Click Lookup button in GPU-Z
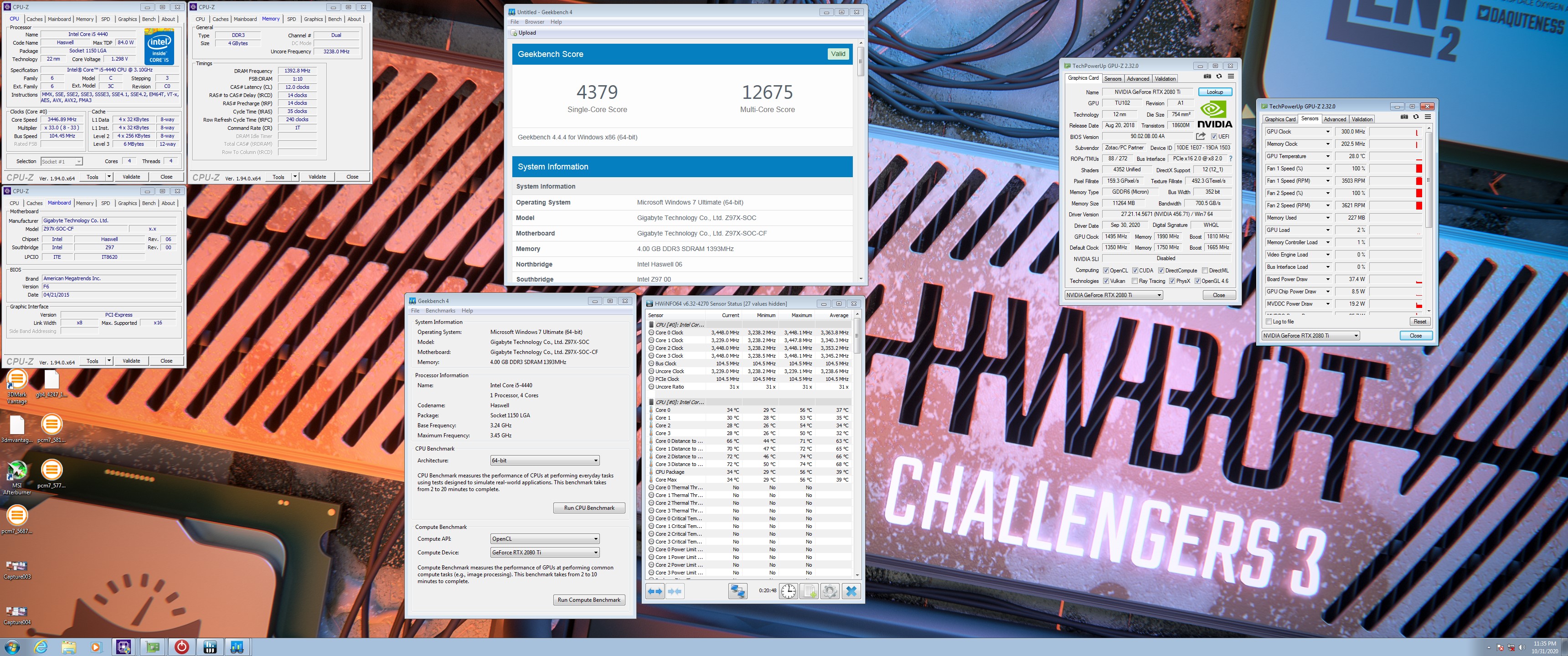The width and height of the screenshot is (1568, 656). coord(1215,92)
